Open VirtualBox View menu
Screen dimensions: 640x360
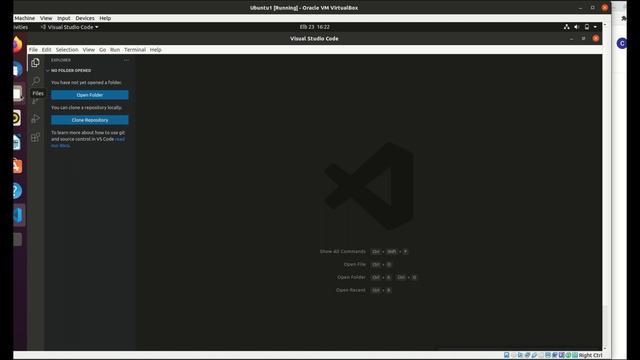click(x=46, y=18)
